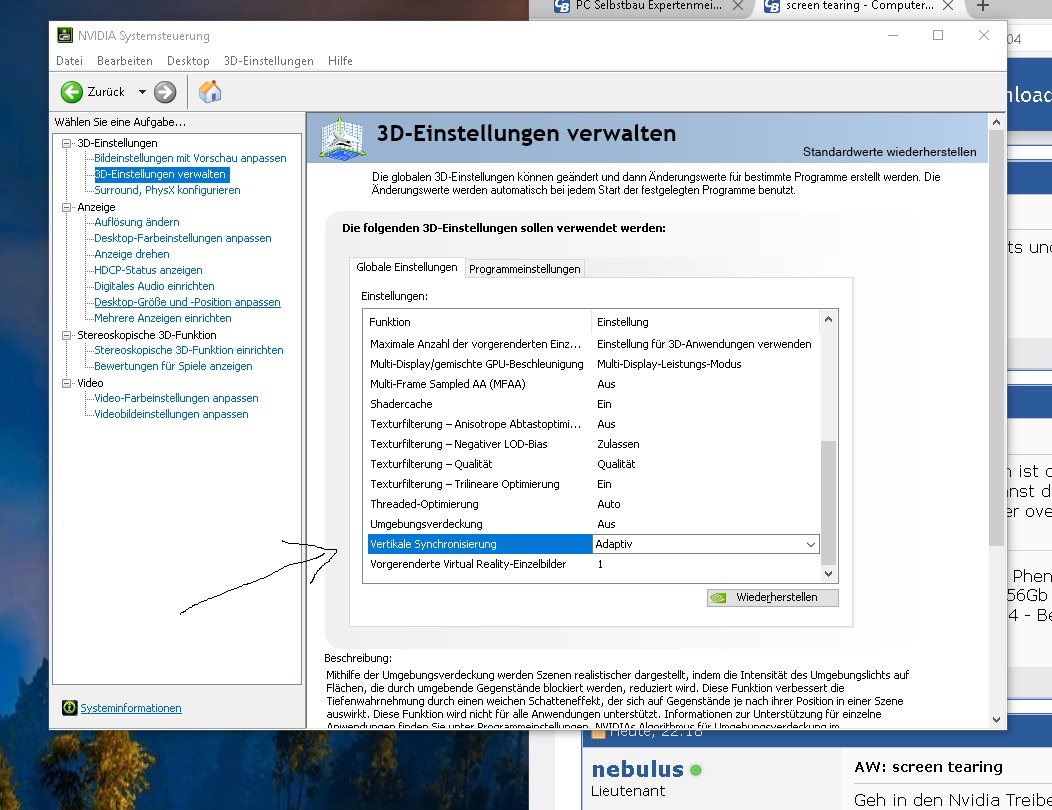Select the Maximale Anzahl der vorgerenderten row
1052x810 pixels.
(593, 344)
